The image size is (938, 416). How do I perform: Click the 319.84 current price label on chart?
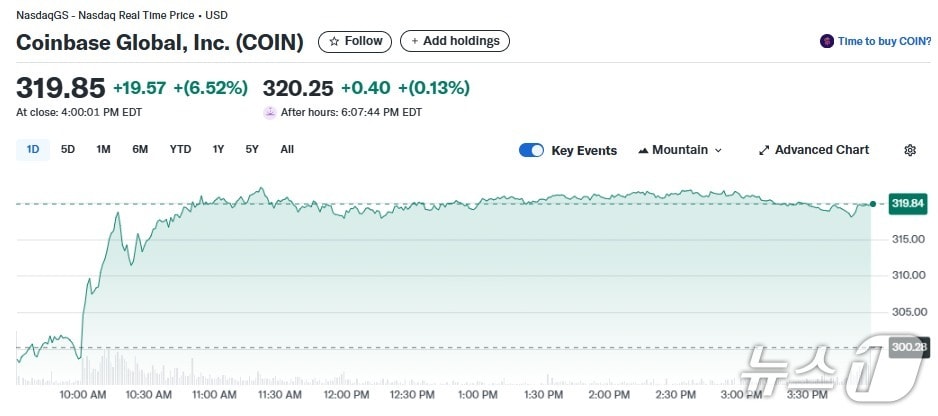pyautogui.click(x=907, y=204)
